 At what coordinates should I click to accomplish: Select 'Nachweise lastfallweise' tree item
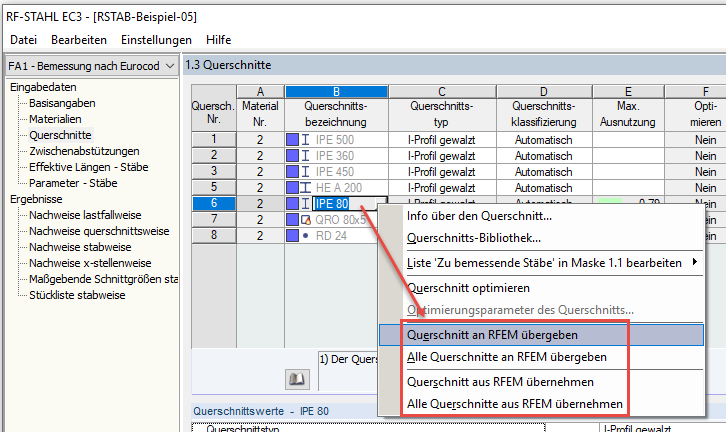pos(85,215)
